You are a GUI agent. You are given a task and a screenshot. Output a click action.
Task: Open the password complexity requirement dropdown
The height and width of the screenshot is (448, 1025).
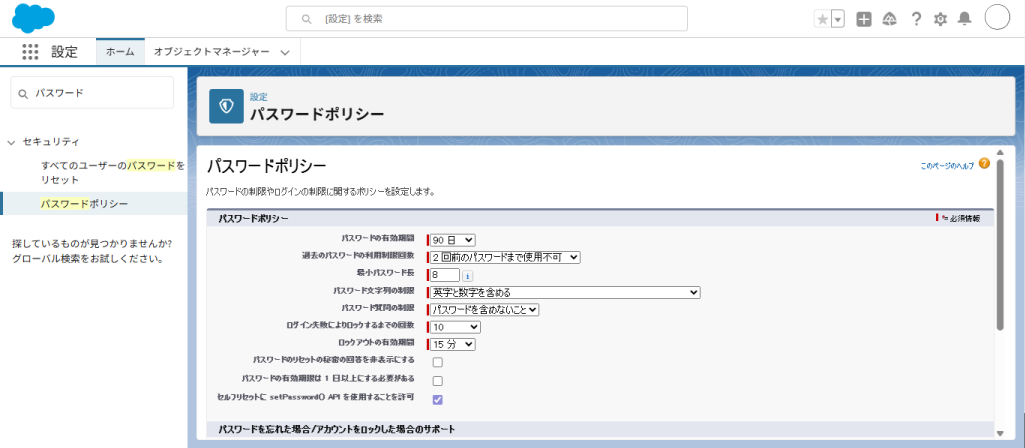coord(563,292)
